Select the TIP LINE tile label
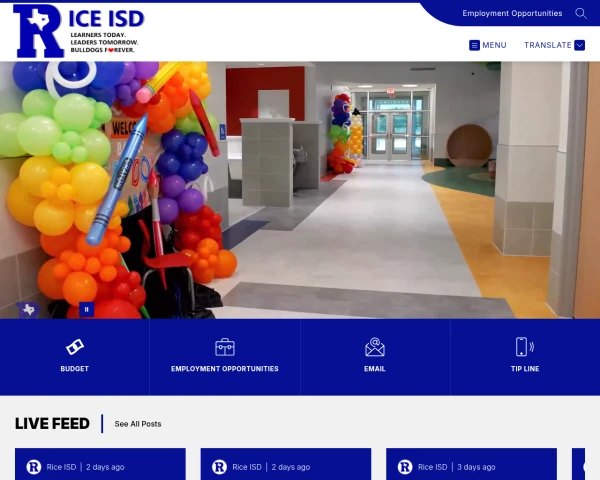The width and height of the screenshot is (600, 480). coord(525,369)
